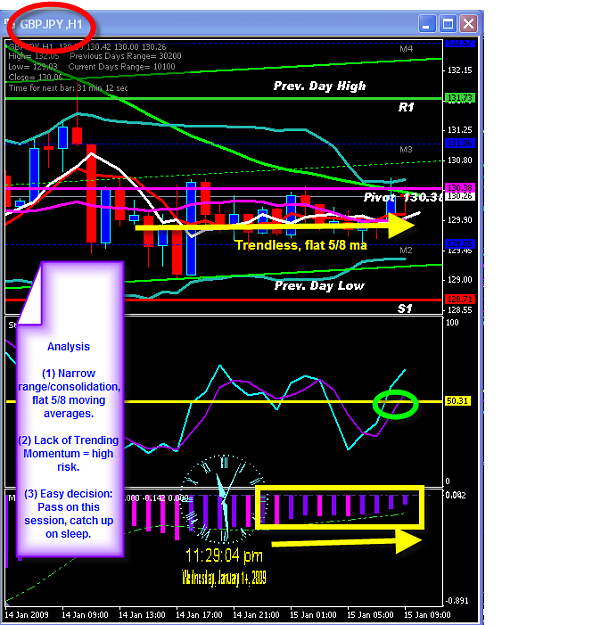Click the 100 stochastic scale value

click(452, 322)
